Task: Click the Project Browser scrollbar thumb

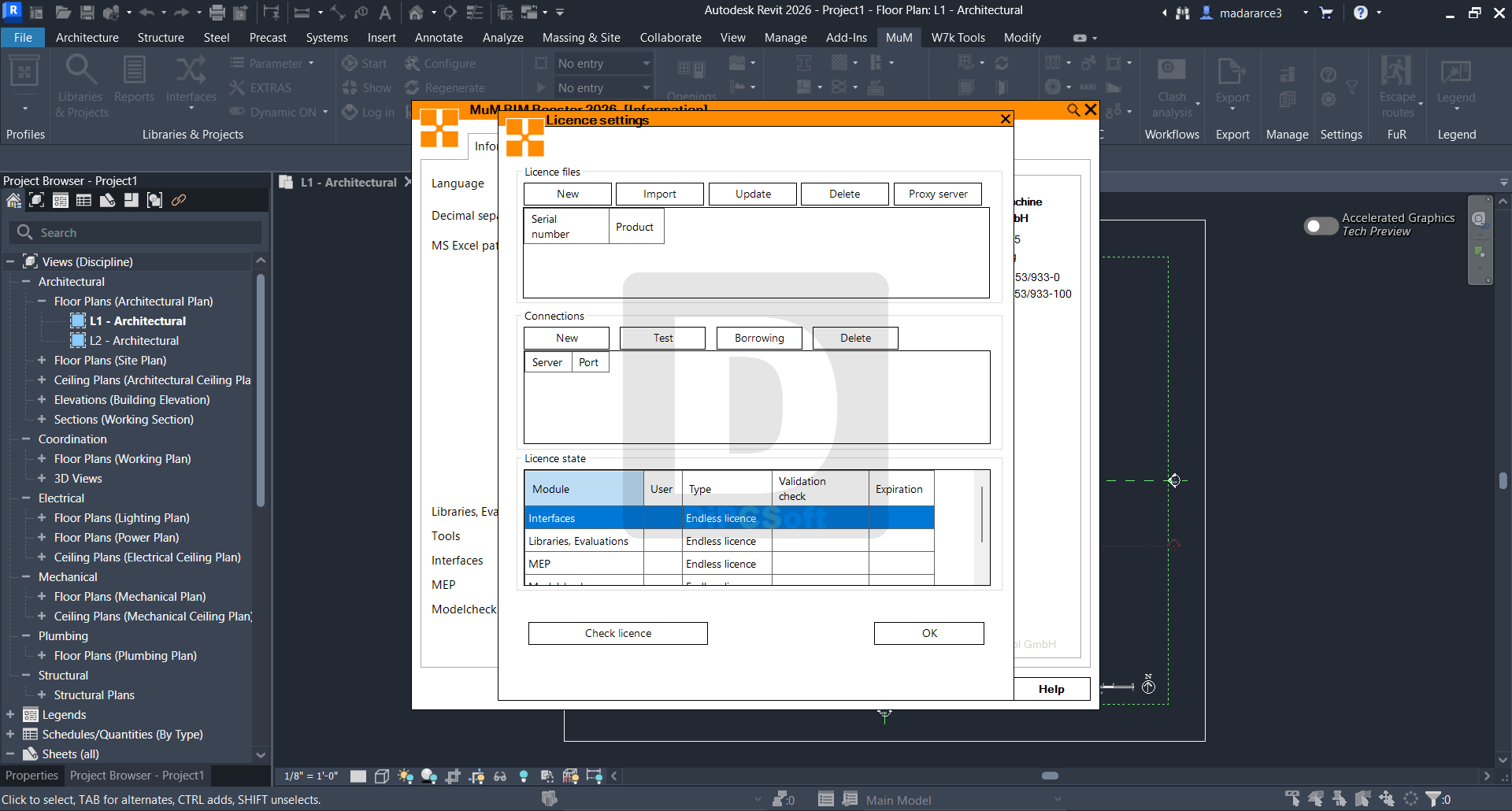Action: click(x=260, y=390)
